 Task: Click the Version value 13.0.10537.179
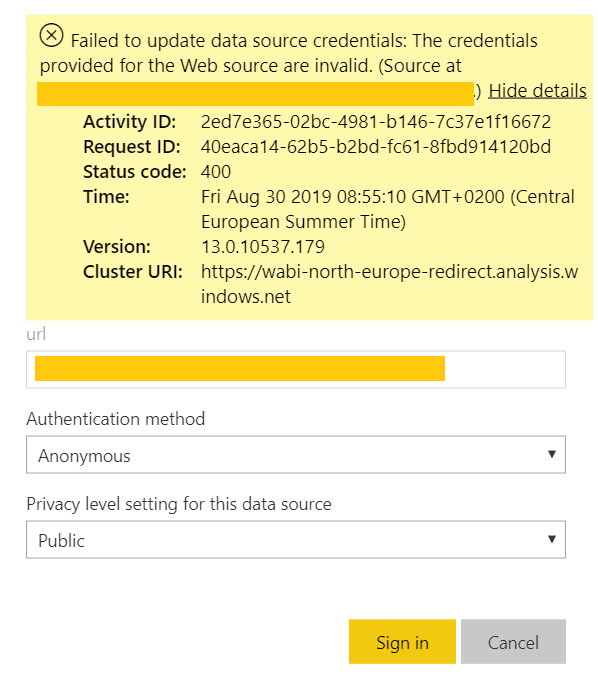pos(263,247)
